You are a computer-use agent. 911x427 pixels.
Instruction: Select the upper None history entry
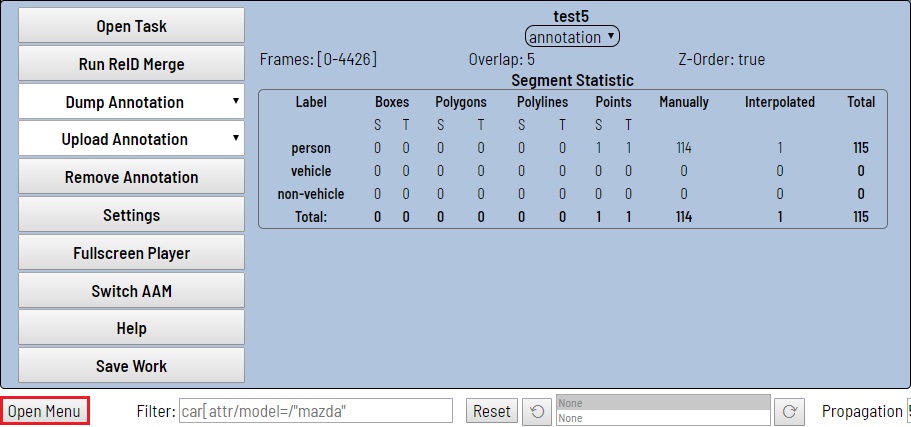click(663, 403)
